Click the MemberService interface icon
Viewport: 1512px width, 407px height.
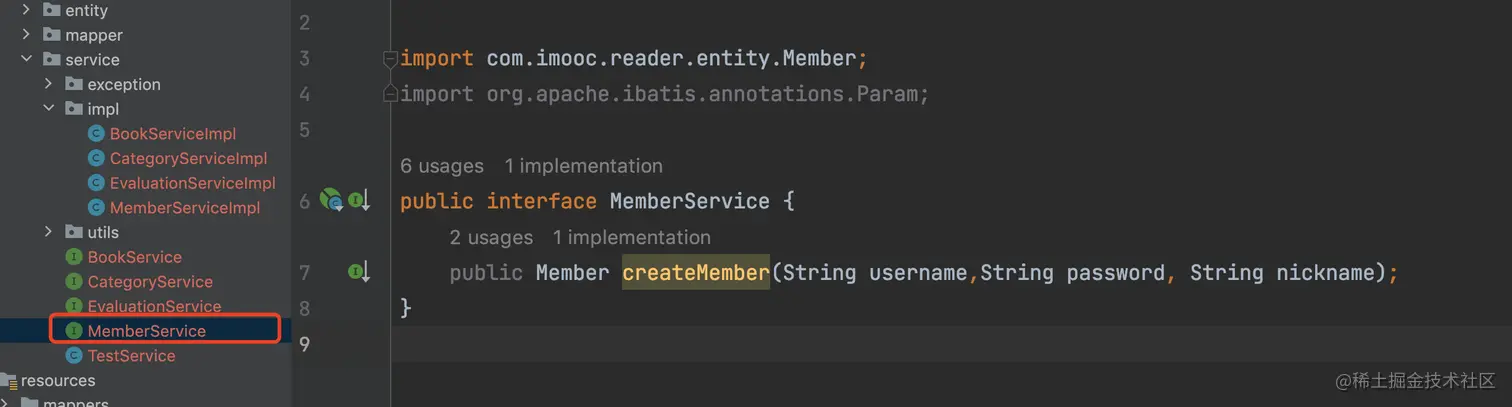(x=73, y=331)
